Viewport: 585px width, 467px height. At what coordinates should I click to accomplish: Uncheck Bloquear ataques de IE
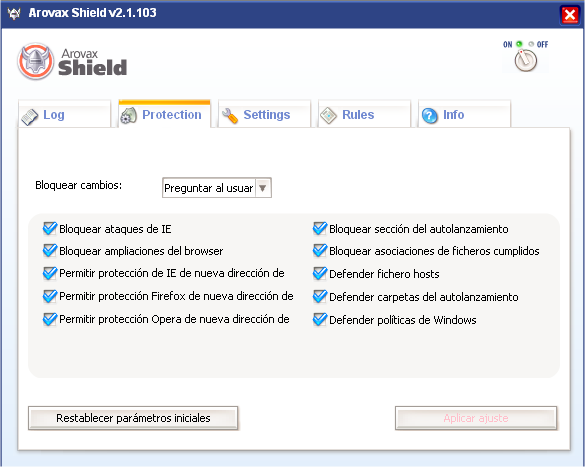[50, 228]
